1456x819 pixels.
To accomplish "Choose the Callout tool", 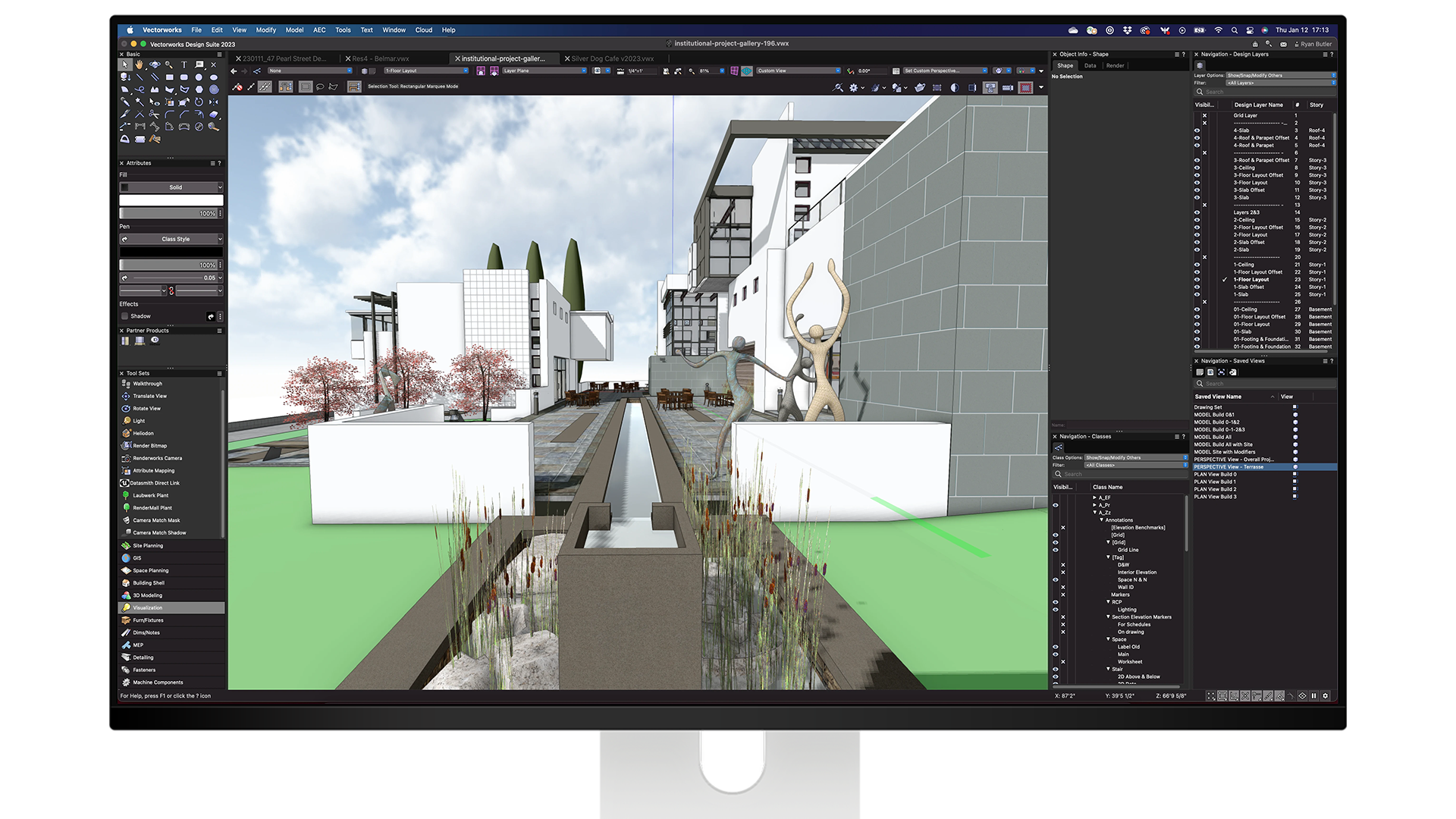I will coord(199,64).
